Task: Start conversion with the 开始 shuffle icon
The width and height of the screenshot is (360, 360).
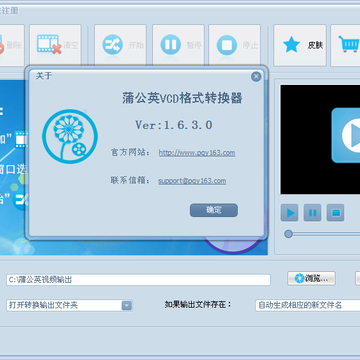Action: pyautogui.click(x=112, y=45)
